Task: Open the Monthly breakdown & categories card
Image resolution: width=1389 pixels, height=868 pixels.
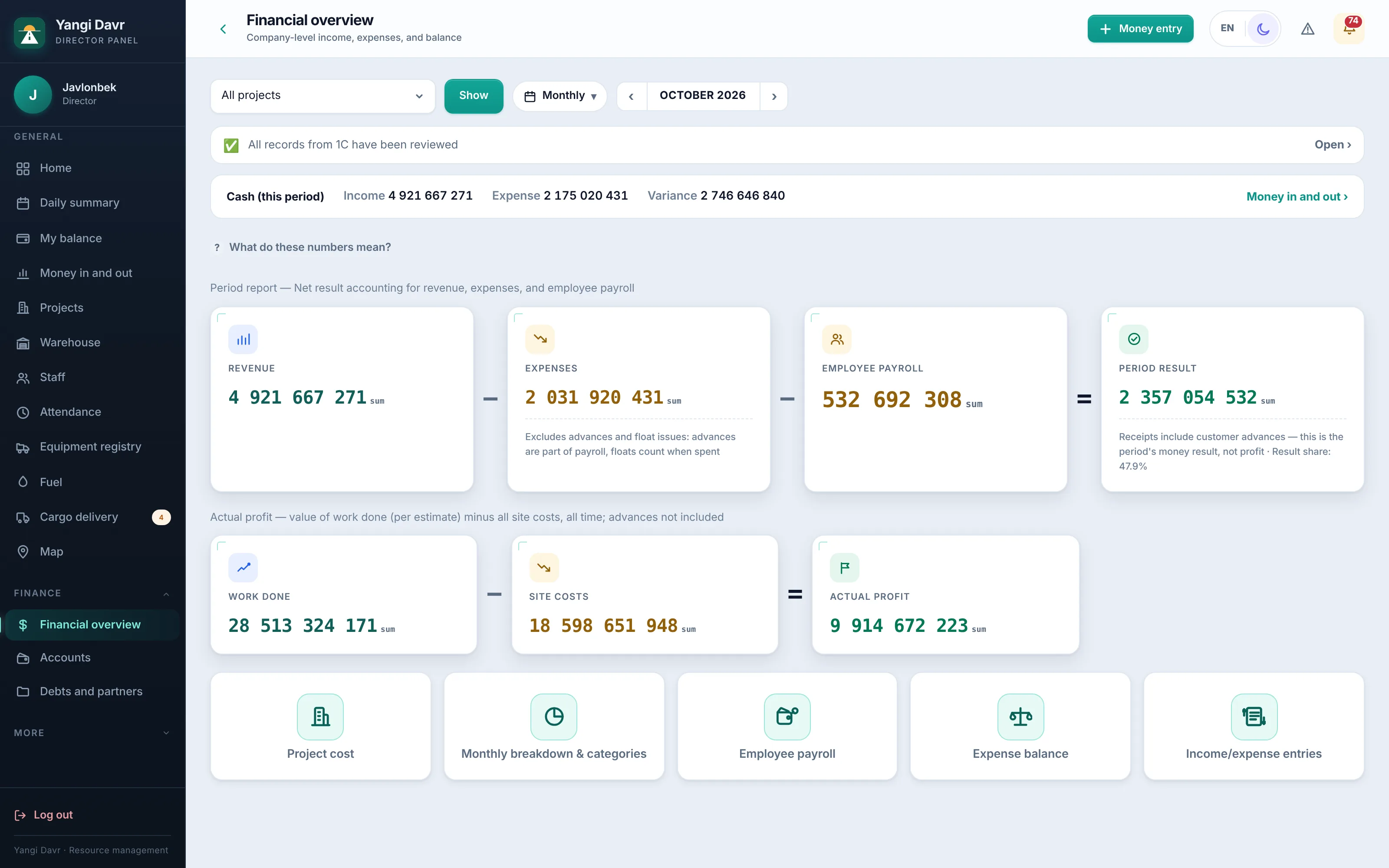Action: click(554, 726)
